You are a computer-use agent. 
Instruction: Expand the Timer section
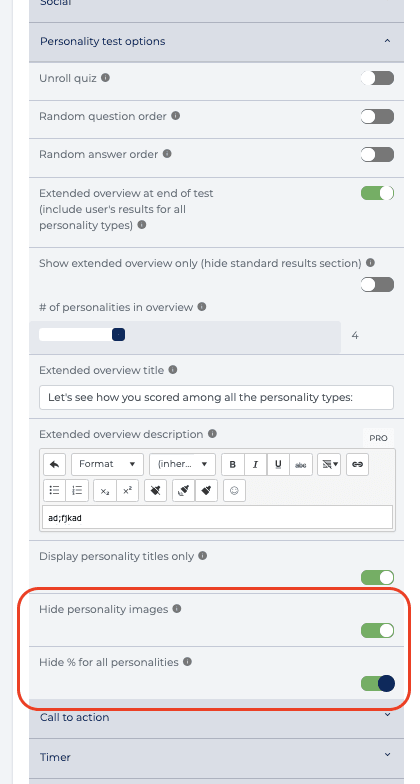[x=216, y=757]
